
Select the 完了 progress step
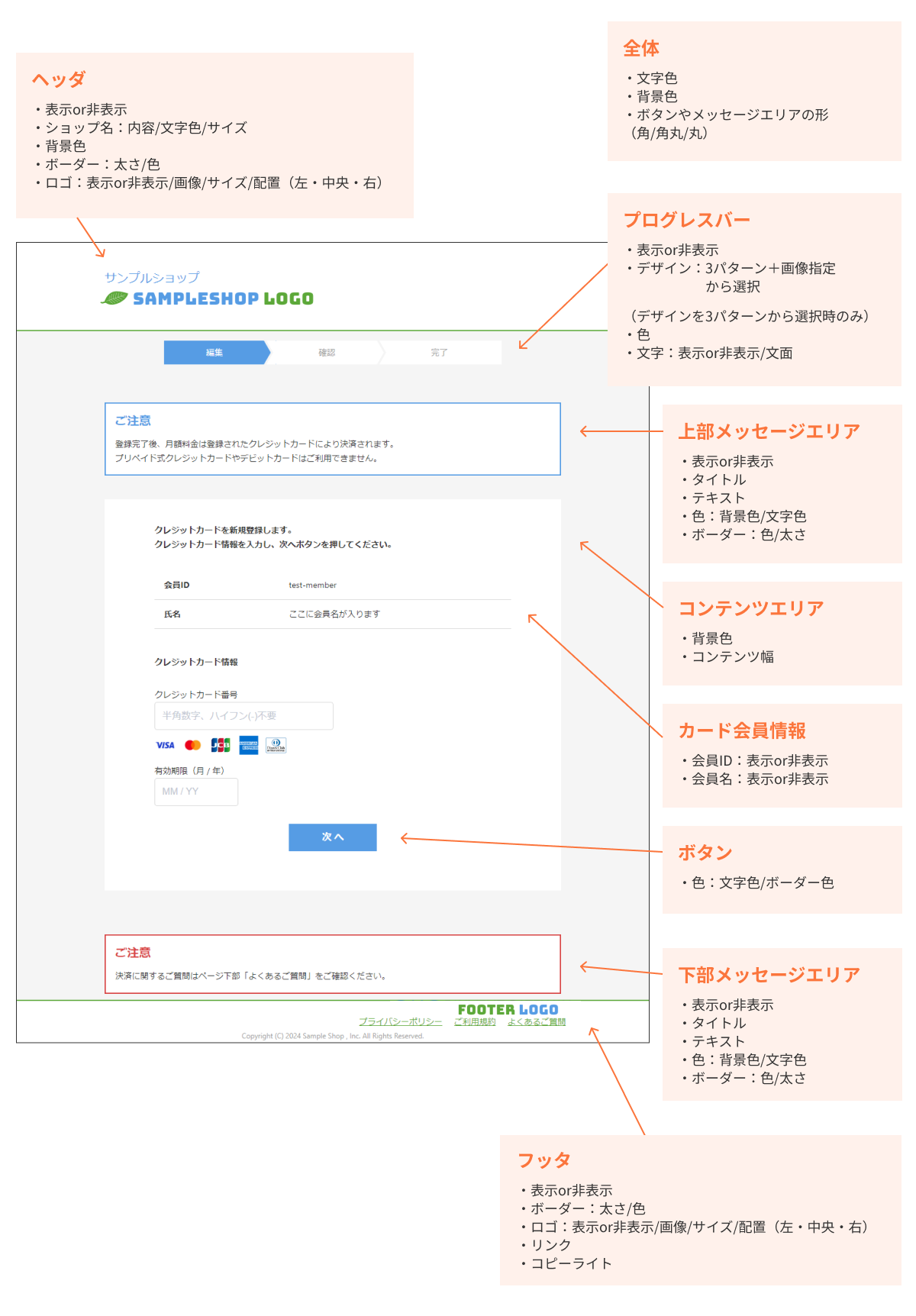pos(440,353)
